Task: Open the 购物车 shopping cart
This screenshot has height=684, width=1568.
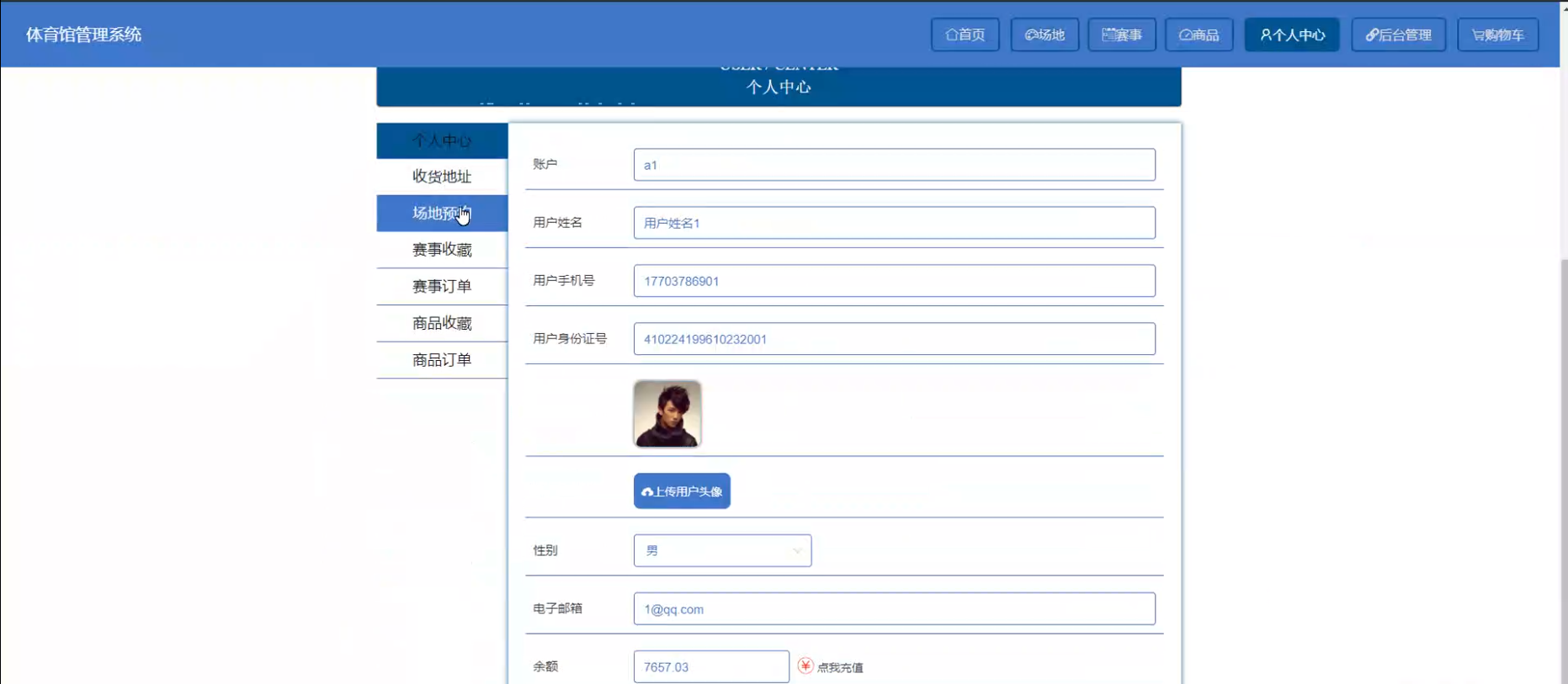Action: pyautogui.click(x=1498, y=34)
